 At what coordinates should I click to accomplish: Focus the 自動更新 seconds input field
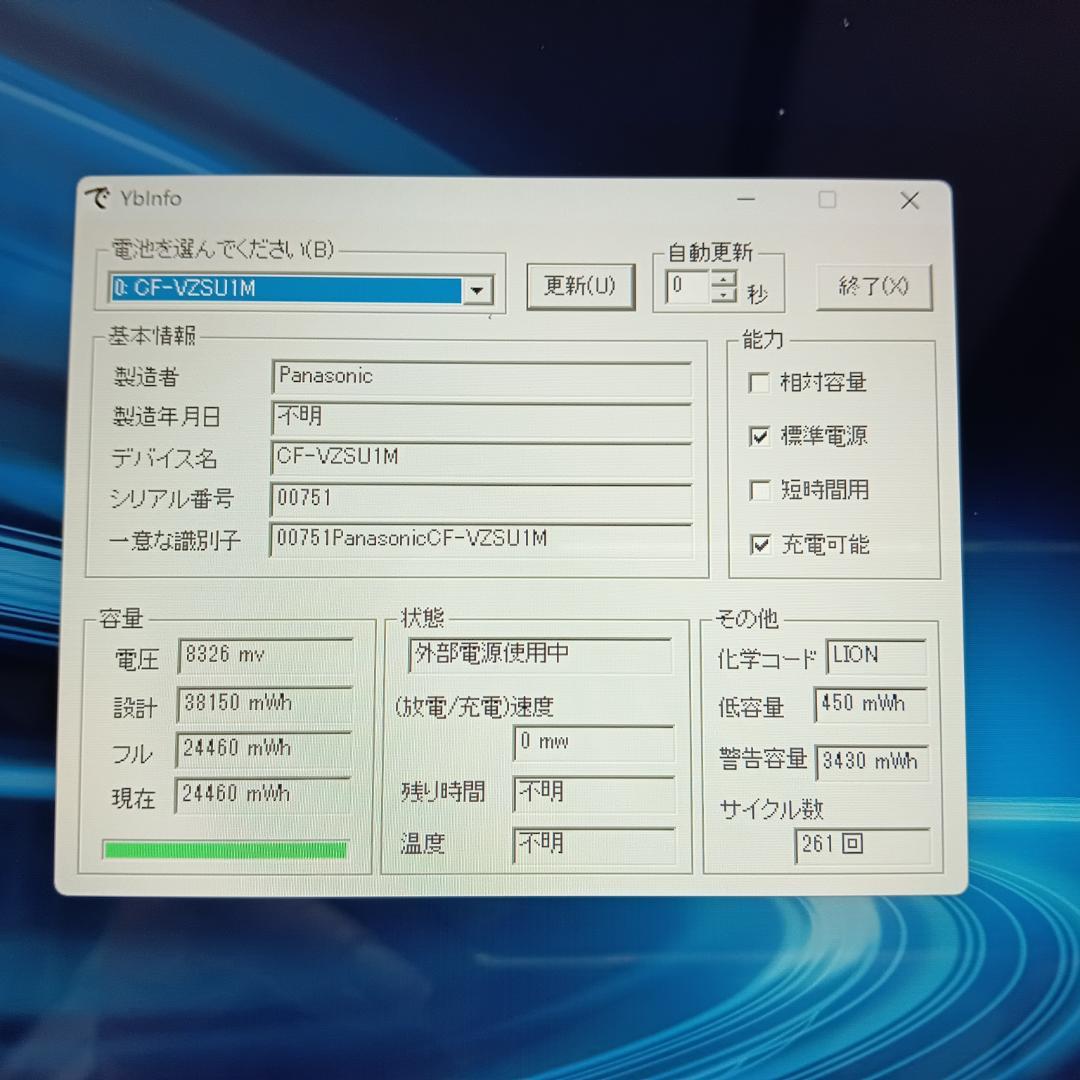coord(687,287)
